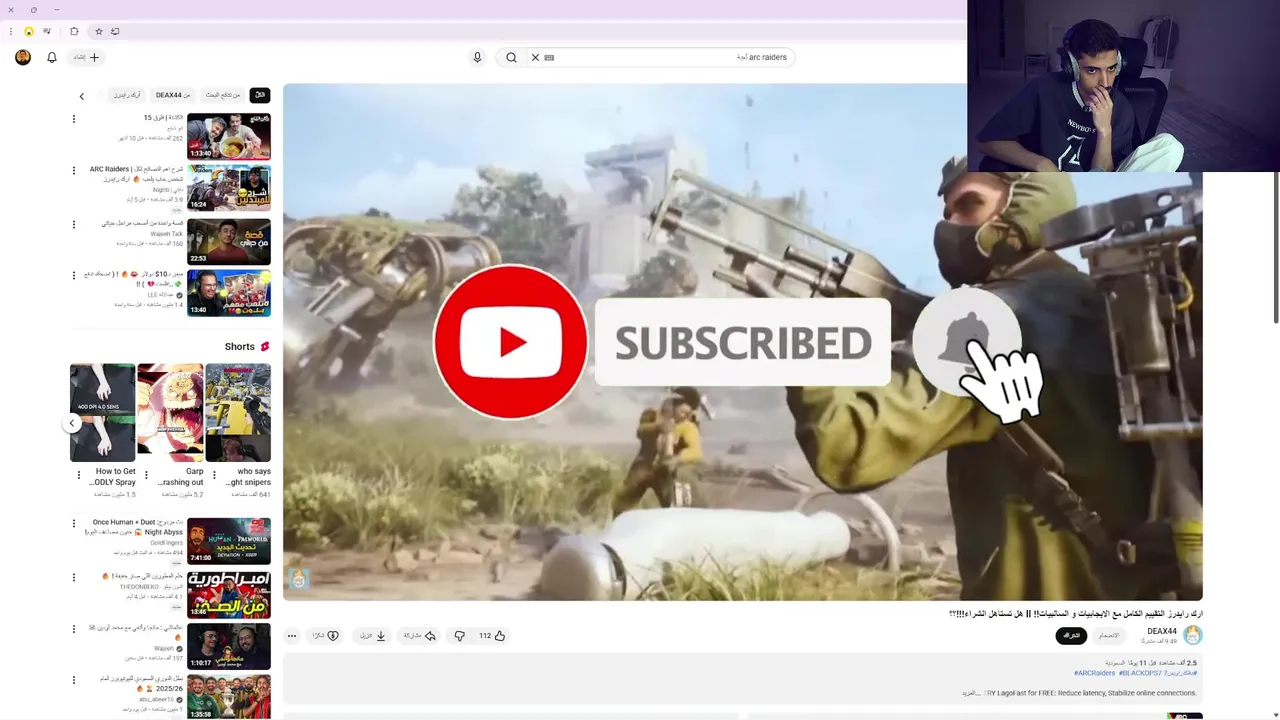The image size is (1280, 720).
Task: Open the 13:46 THEDONBEKO video thumbnail
Action: pos(229,594)
